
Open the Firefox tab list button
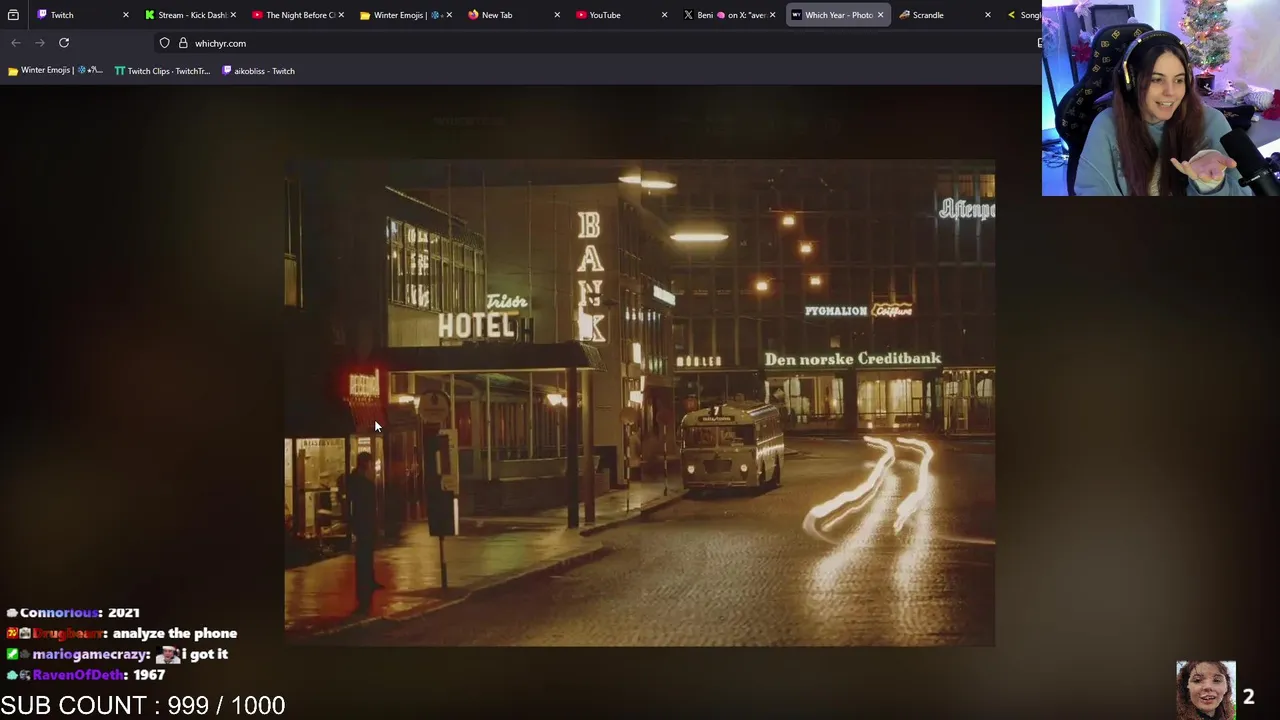pos(13,15)
